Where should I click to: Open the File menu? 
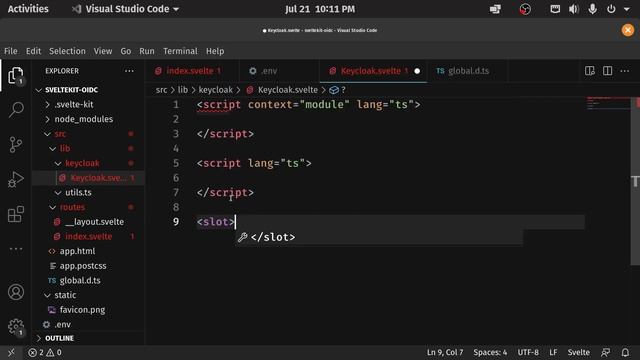pyautogui.click(x=11, y=51)
